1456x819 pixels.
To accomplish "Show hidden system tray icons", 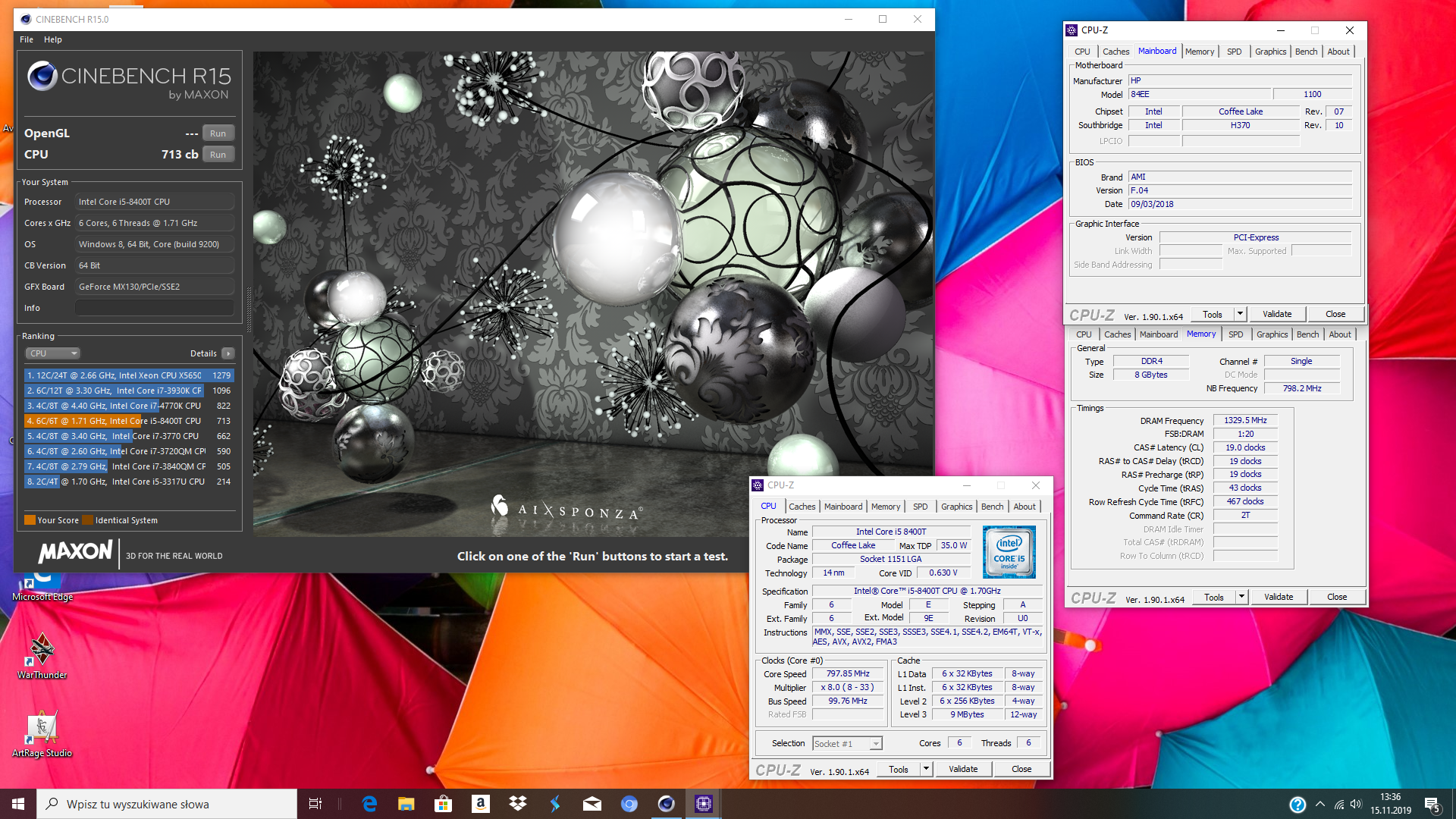I will click(1320, 804).
